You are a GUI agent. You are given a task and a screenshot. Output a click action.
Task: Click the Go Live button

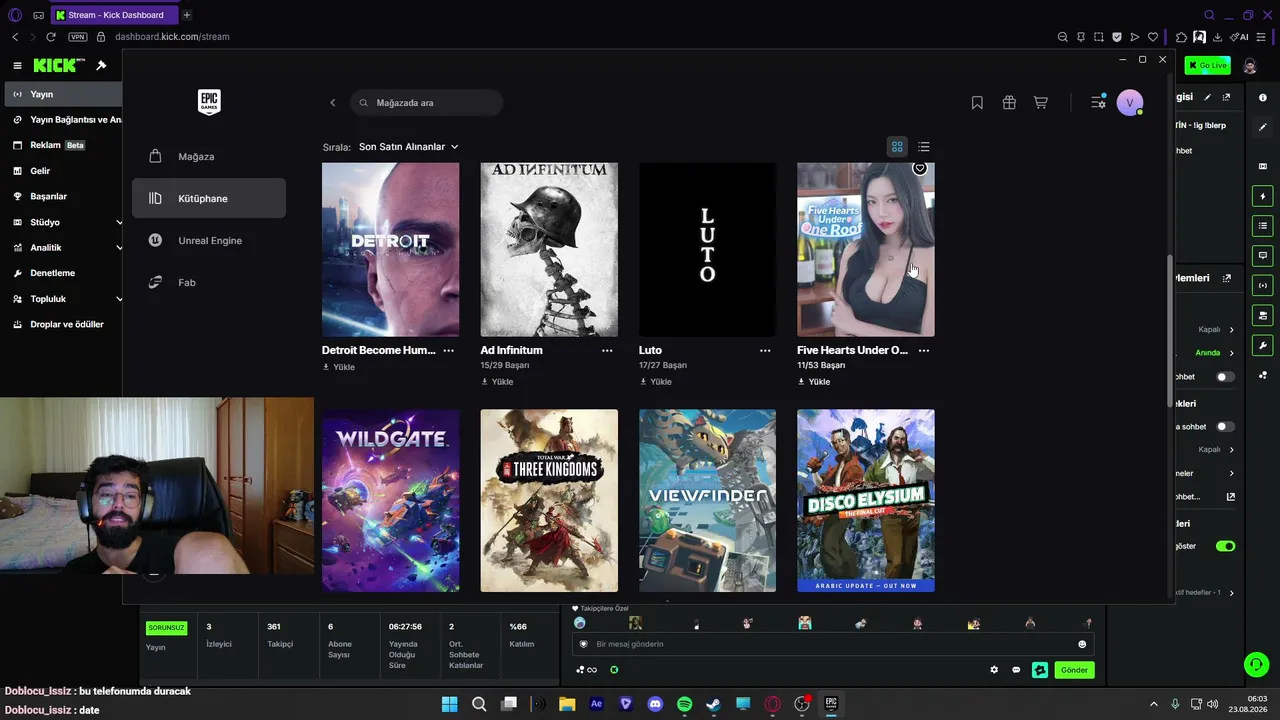pyautogui.click(x=1208, y=65)
